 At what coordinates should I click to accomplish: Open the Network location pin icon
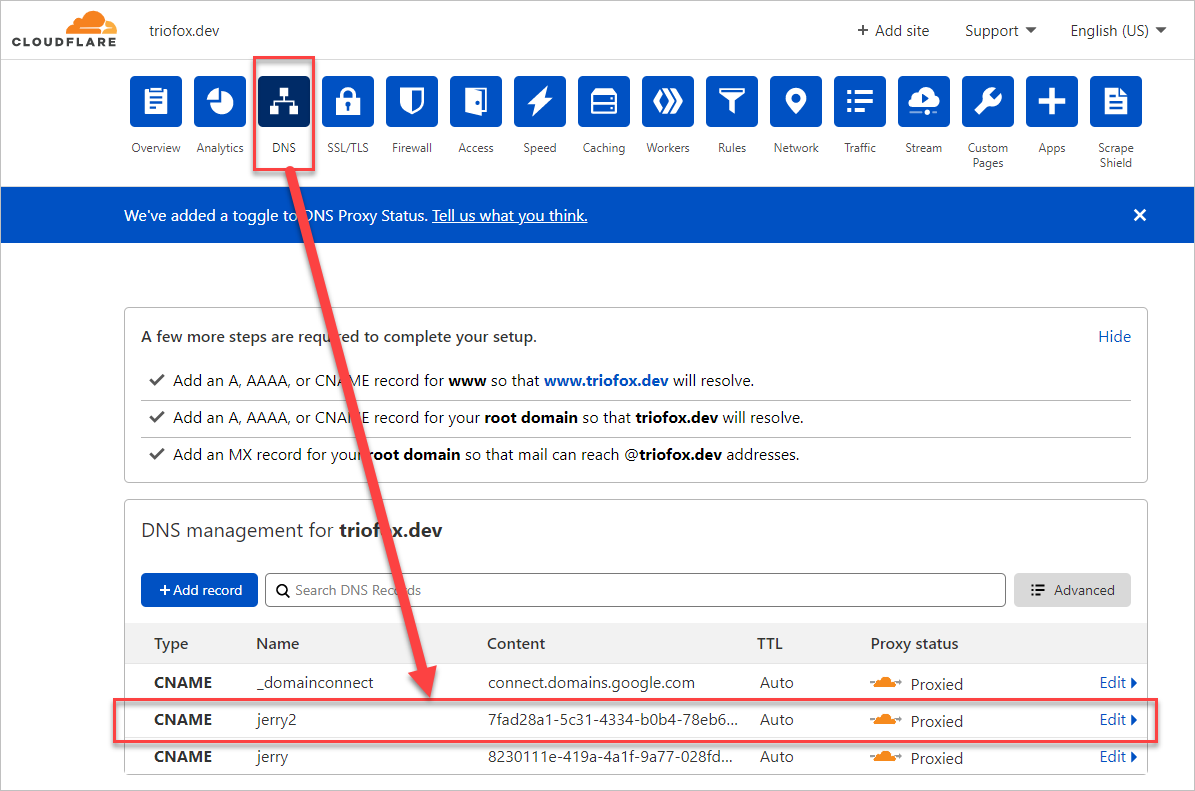click(x=796, y=101)
